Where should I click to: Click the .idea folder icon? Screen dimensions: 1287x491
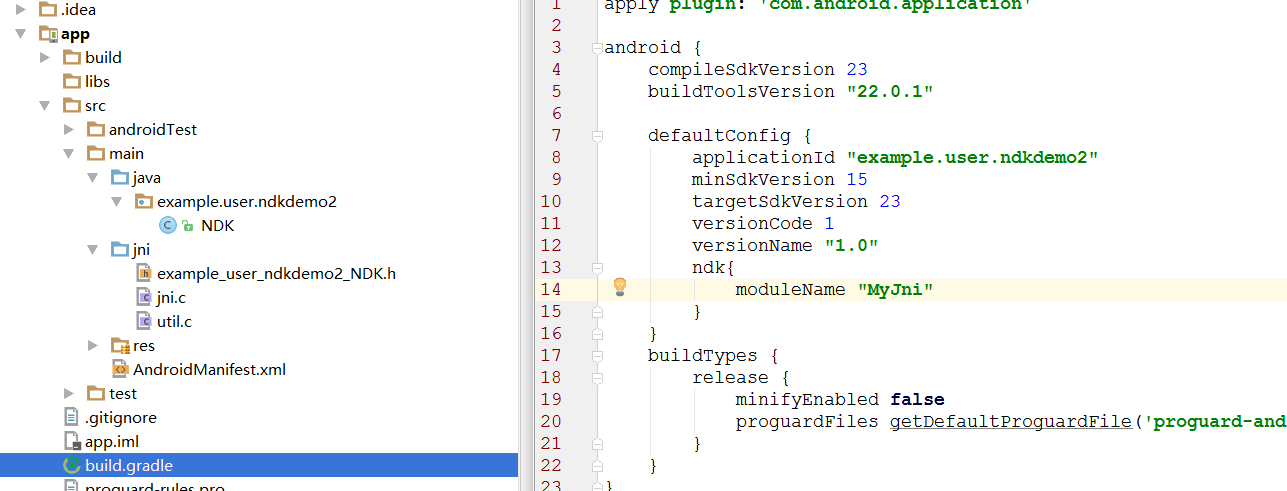point(48,10)
